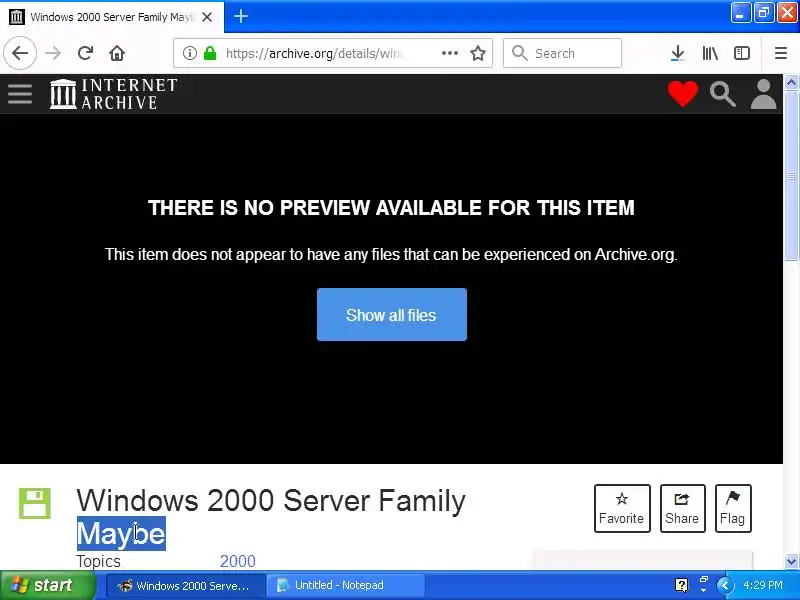Toggle the browser sidebar view
The width and height of the screenshot is (800, 600).
tap(742, 53)
